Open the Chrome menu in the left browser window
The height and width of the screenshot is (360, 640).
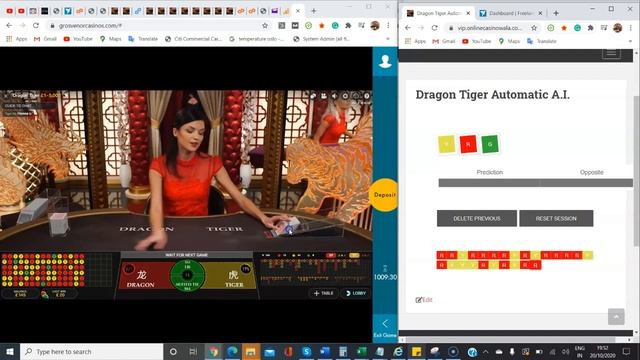tap(388, 25)
